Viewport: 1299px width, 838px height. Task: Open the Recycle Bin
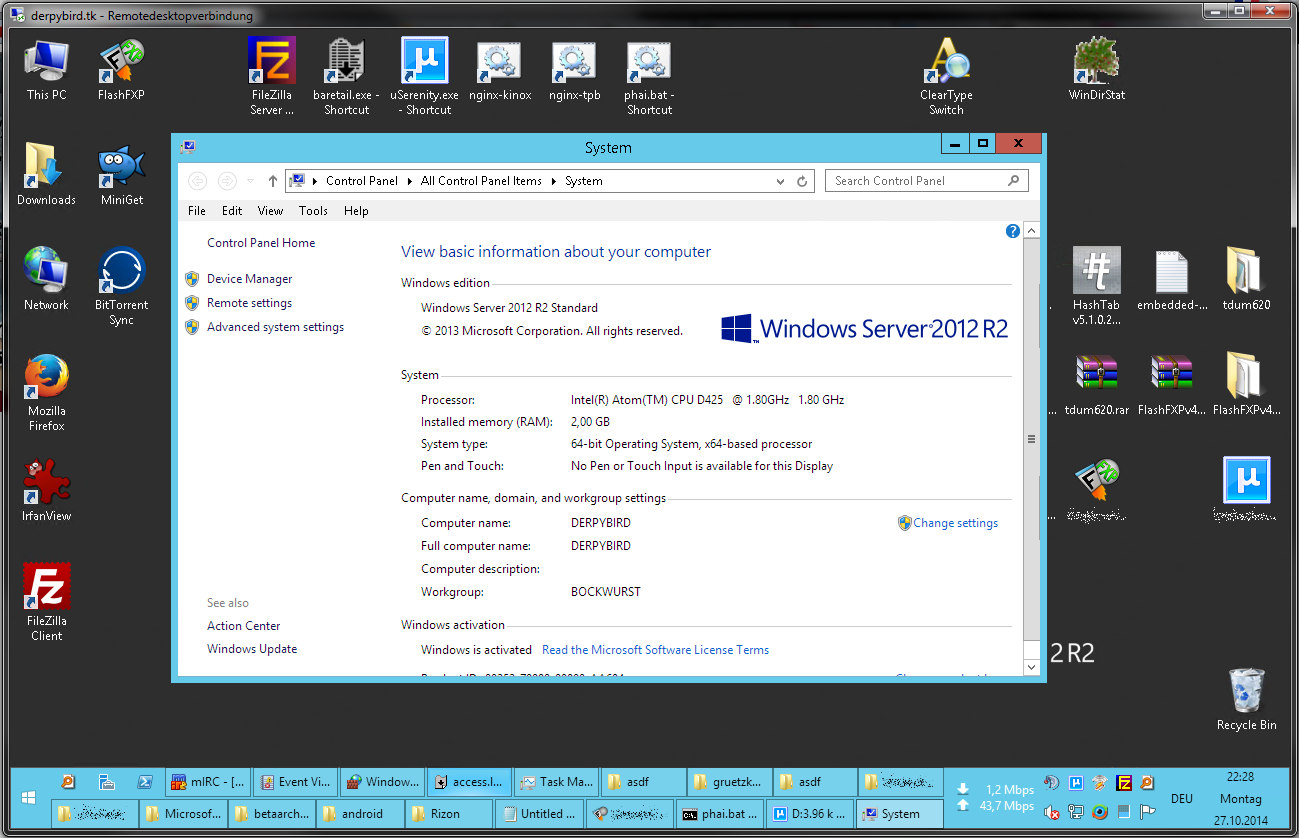pyautogui.click(x=1246, y=700)
